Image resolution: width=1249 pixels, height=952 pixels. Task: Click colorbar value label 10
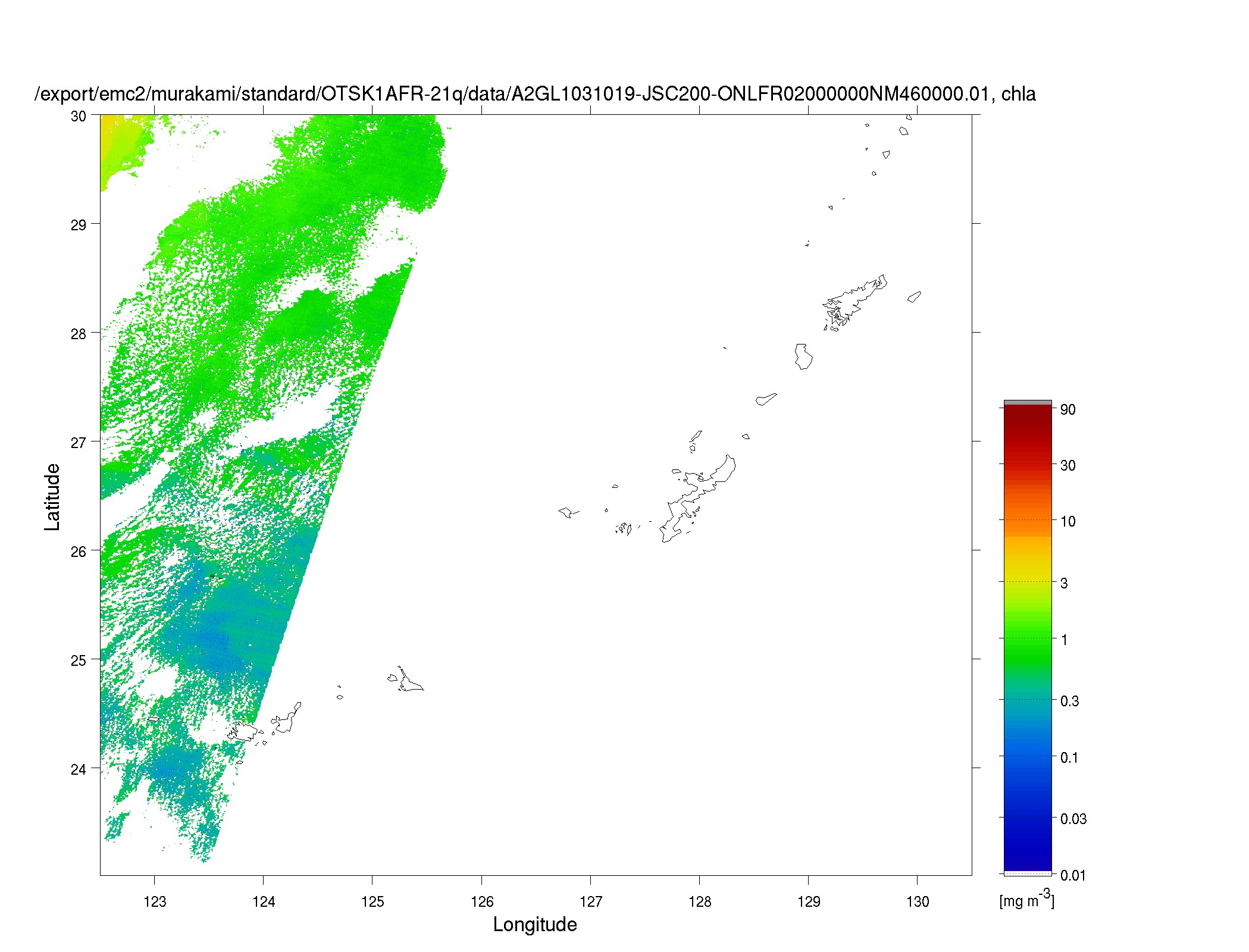click(1068, 521)
